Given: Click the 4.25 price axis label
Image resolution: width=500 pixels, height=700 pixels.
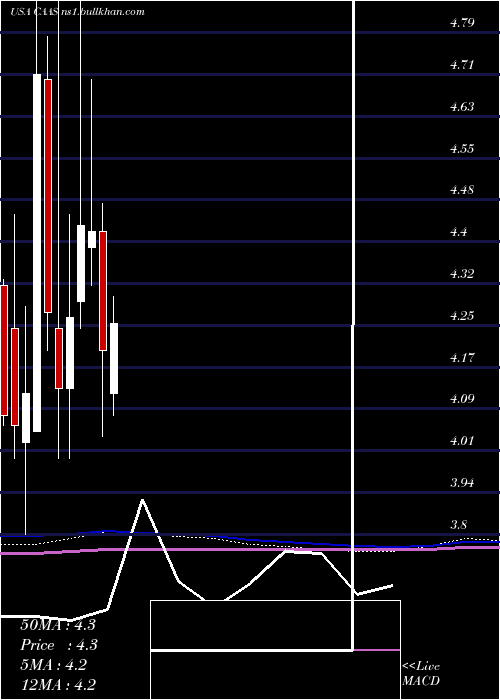Looking at the screenshot, I should click(462, 316).
